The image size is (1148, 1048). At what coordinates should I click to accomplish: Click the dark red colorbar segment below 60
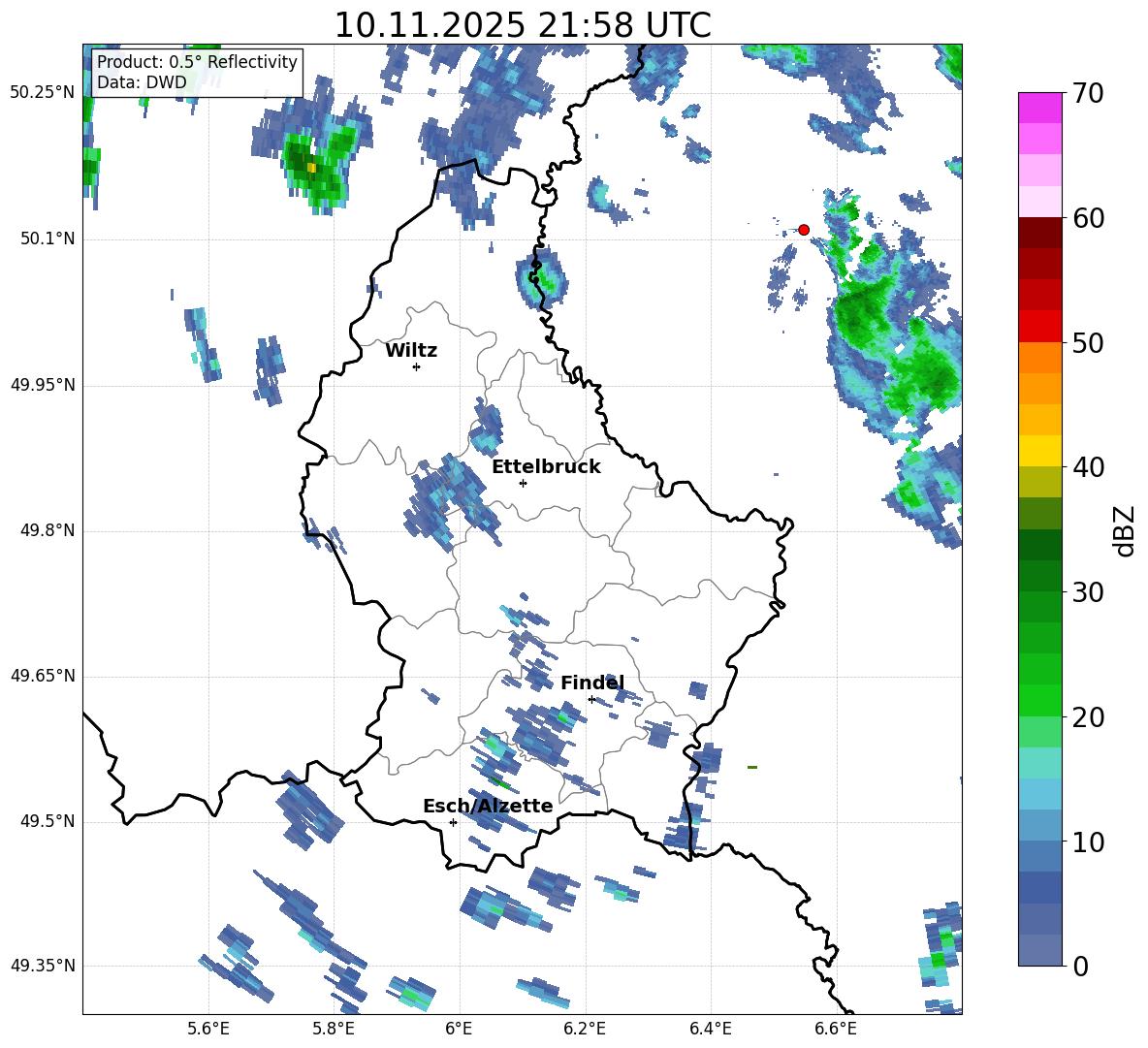click(x=1039, y=233)
